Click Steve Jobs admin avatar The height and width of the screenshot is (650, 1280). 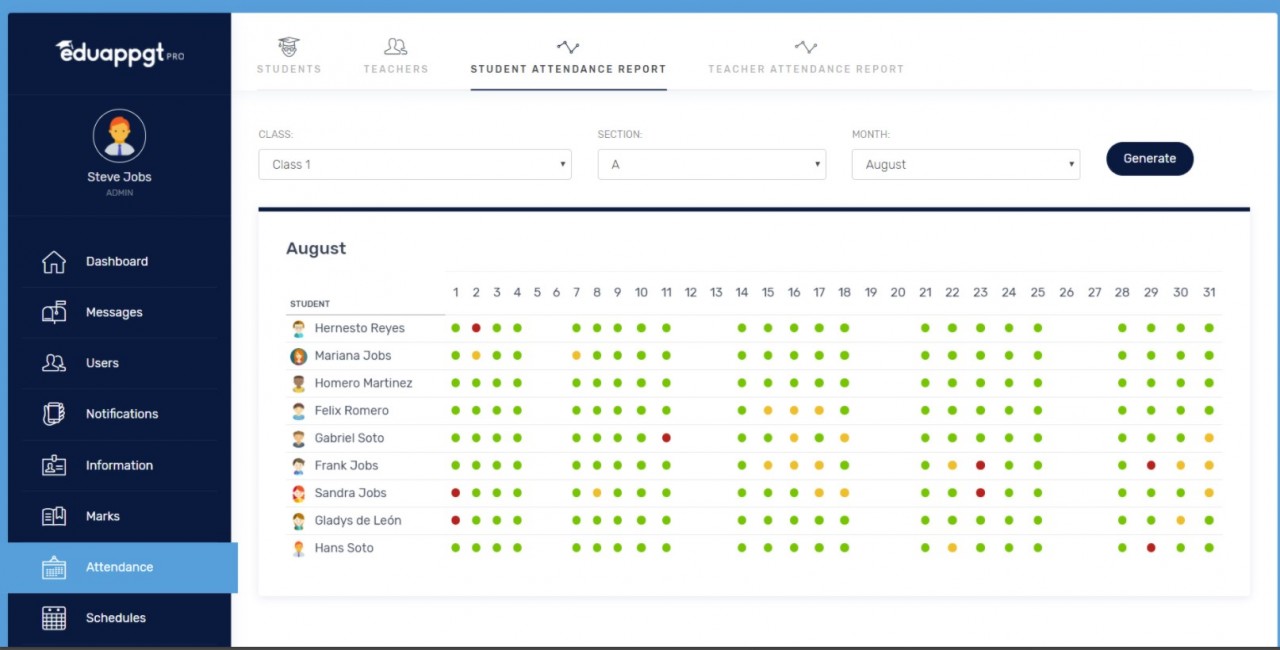[x=119, y=136]
